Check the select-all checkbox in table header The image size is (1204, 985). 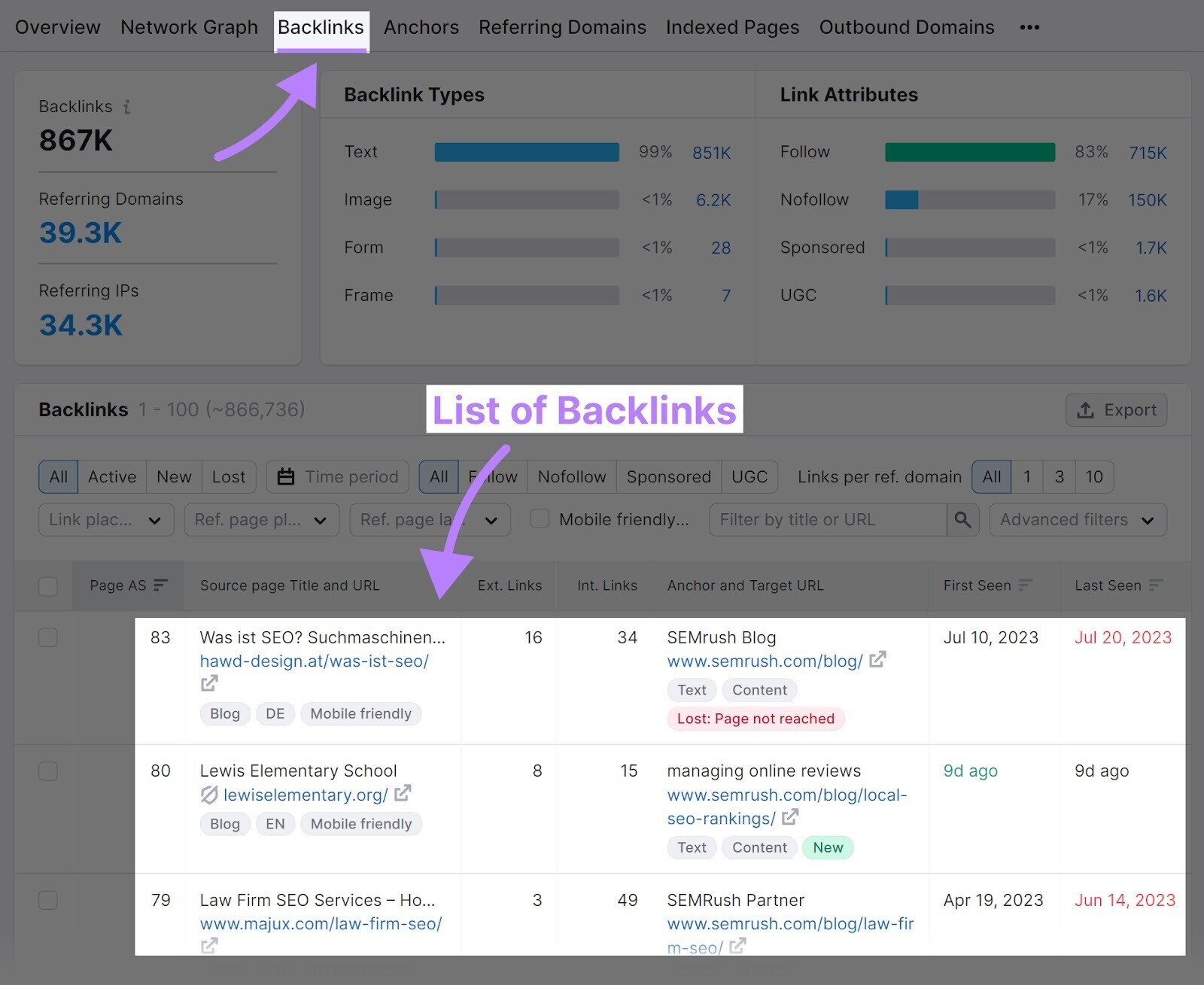48,585
